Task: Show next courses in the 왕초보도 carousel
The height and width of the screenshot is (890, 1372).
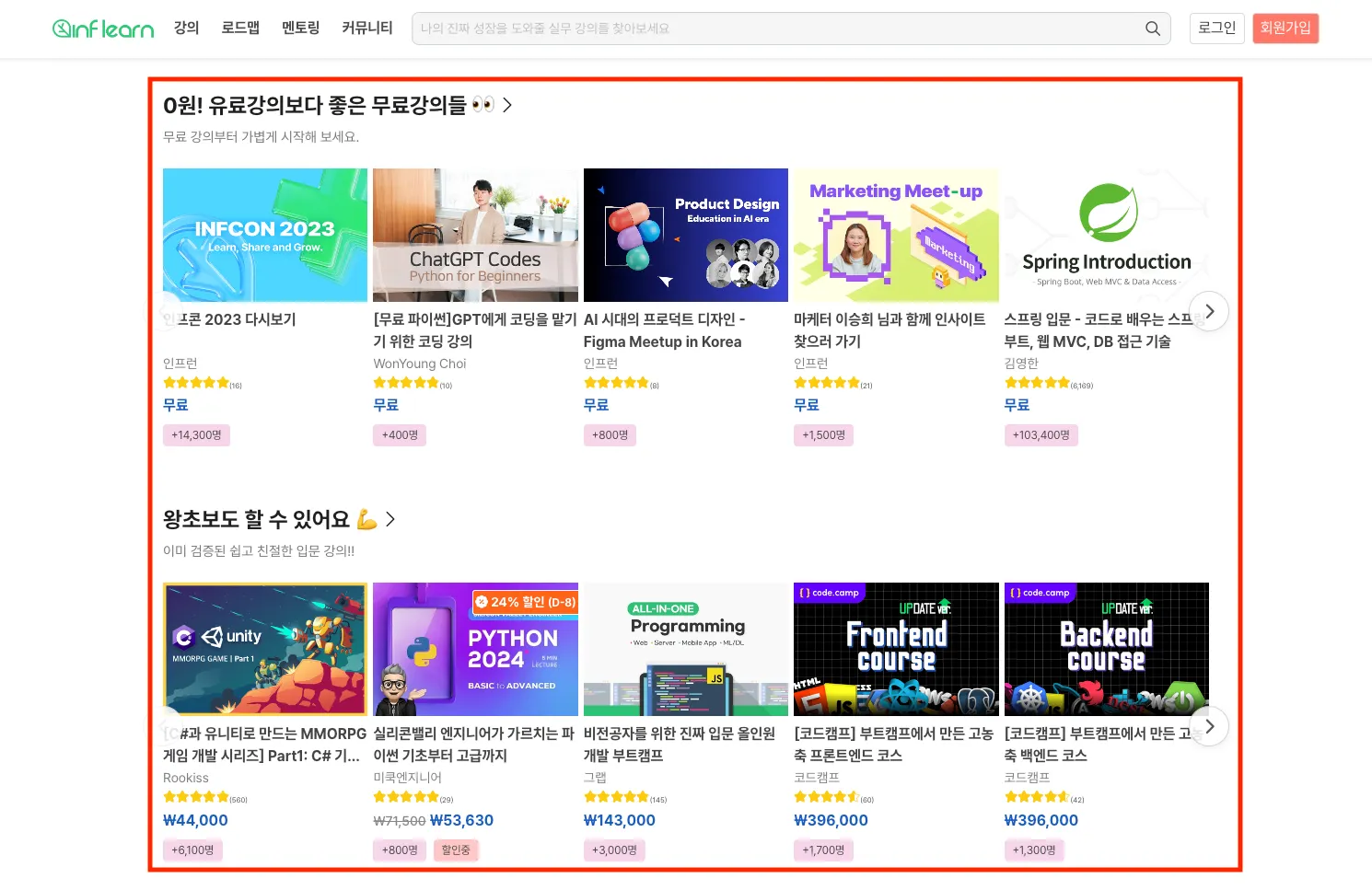Action: coord(1209,726)
